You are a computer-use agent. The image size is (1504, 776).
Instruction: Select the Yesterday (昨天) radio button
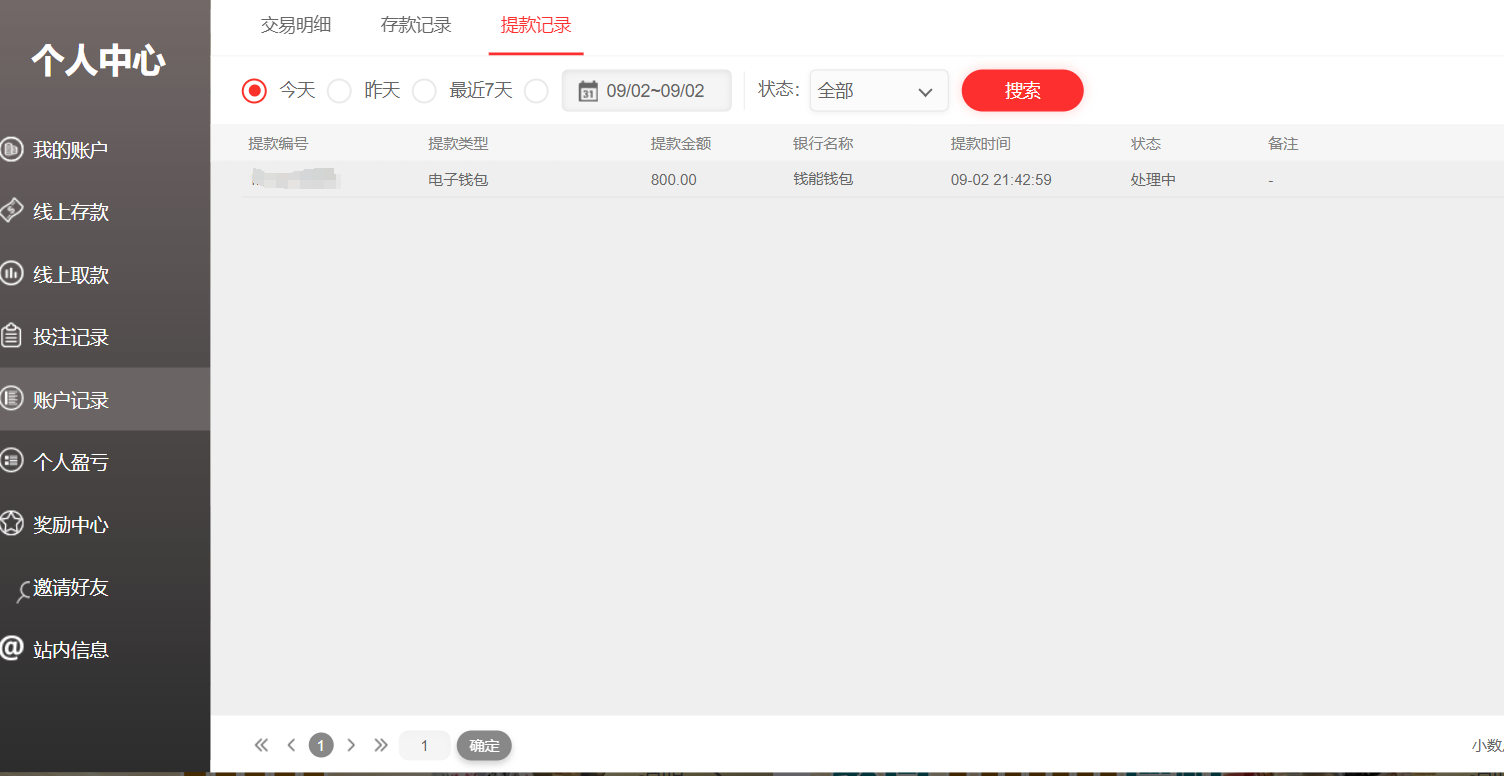tap(340, 91)
